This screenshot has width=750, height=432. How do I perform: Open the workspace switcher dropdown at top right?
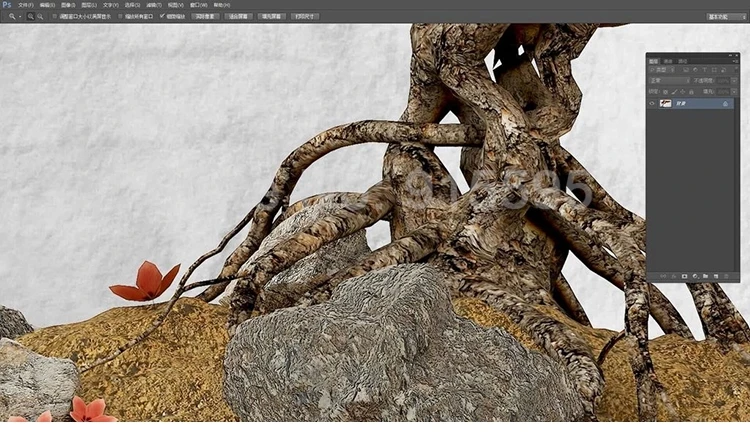tap(727, 17)
